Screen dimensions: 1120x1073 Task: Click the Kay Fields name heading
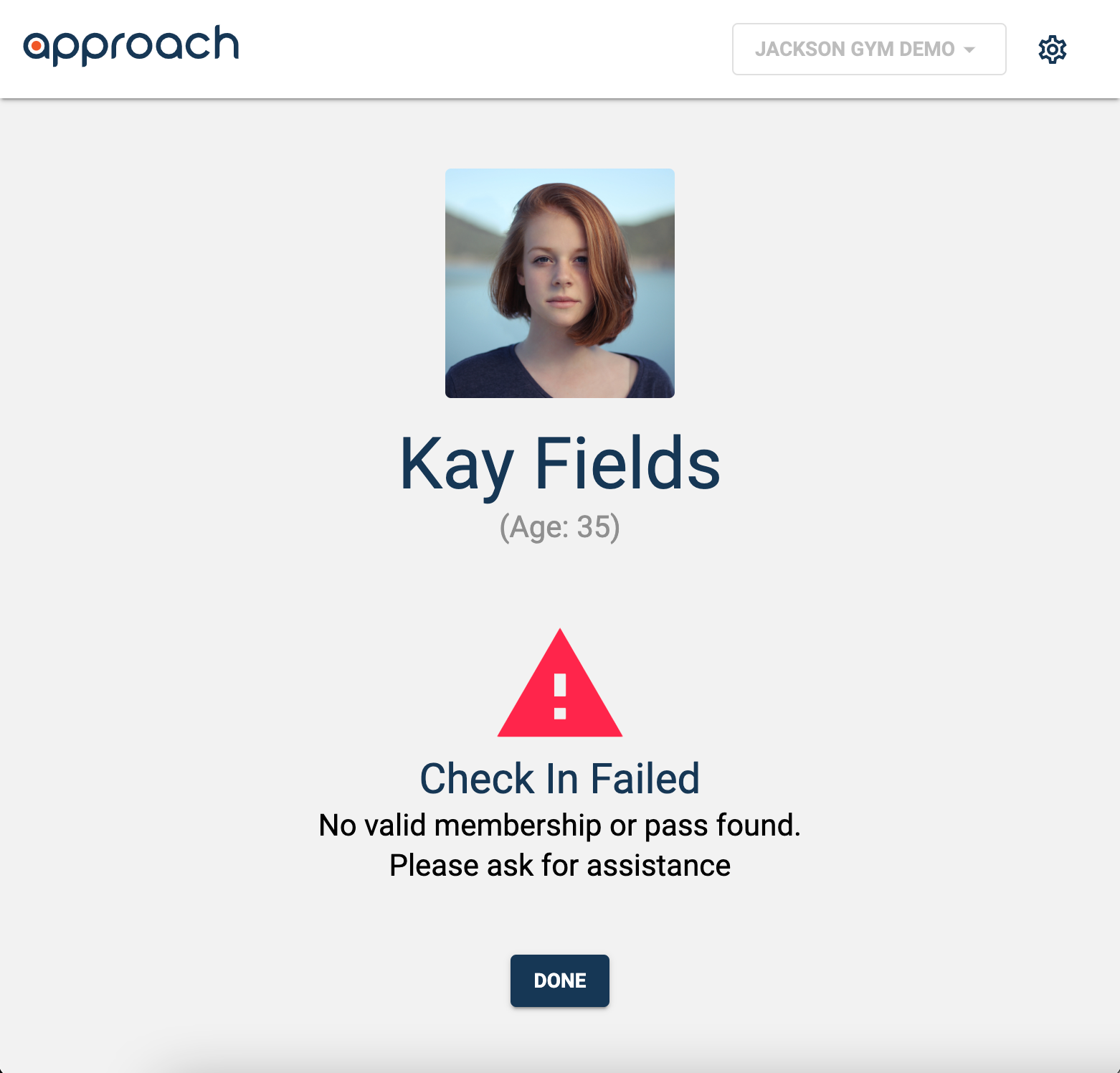click(x=560, y=465)
